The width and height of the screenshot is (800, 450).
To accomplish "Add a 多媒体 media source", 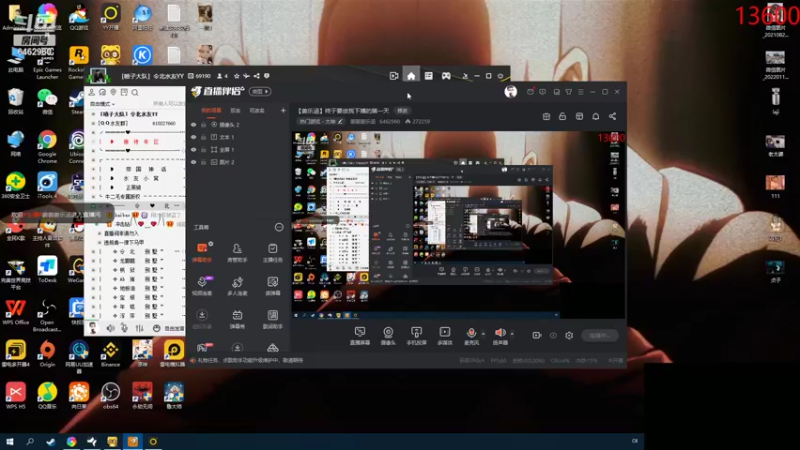I will click(445, 336).
